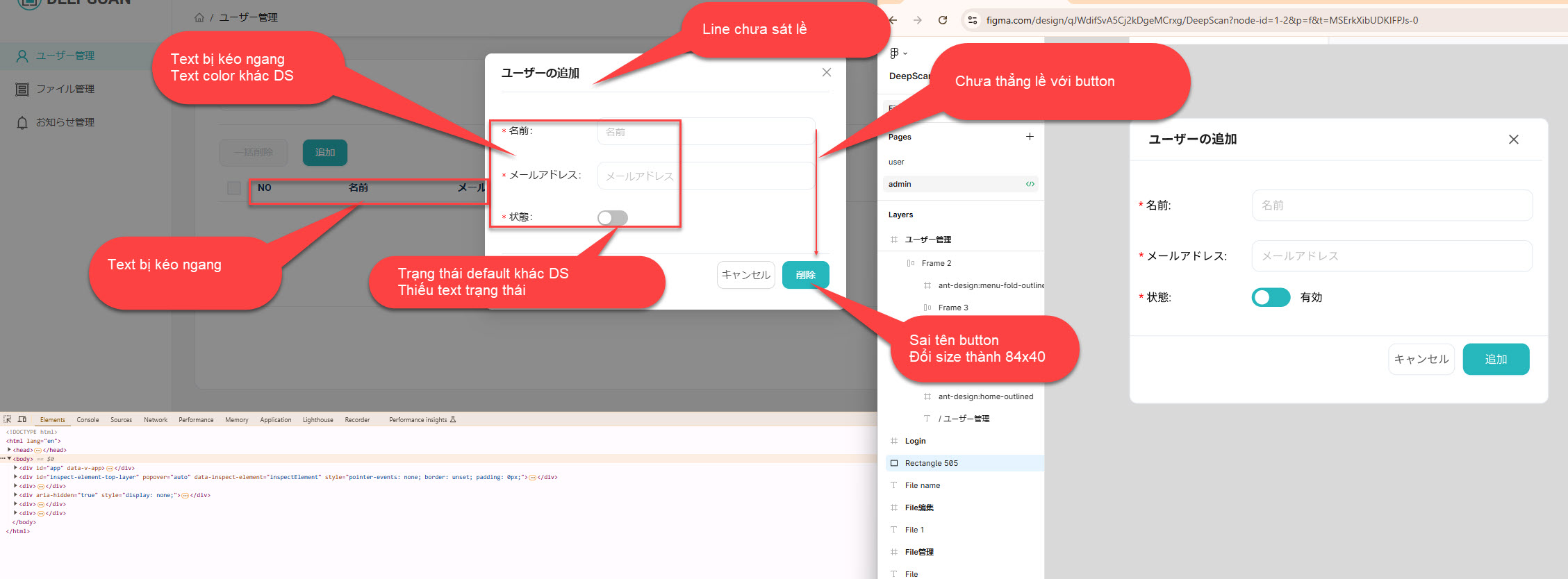The height and width of the screenshot is (579, 1568).
Task: Click the site information icon in the address bar
Action: (973, 20)
